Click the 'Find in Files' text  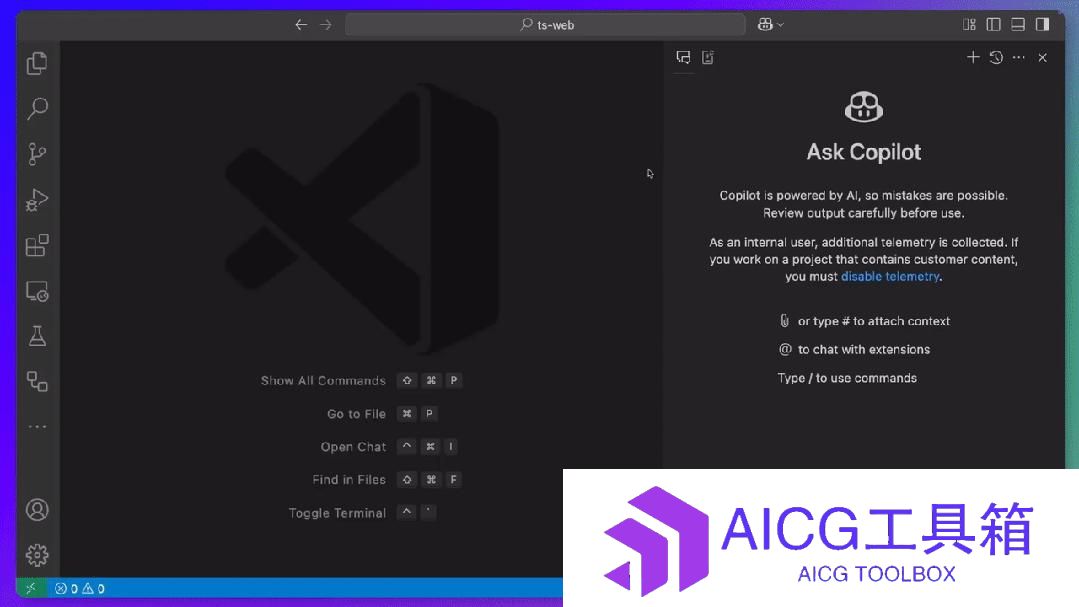[349, 480]
